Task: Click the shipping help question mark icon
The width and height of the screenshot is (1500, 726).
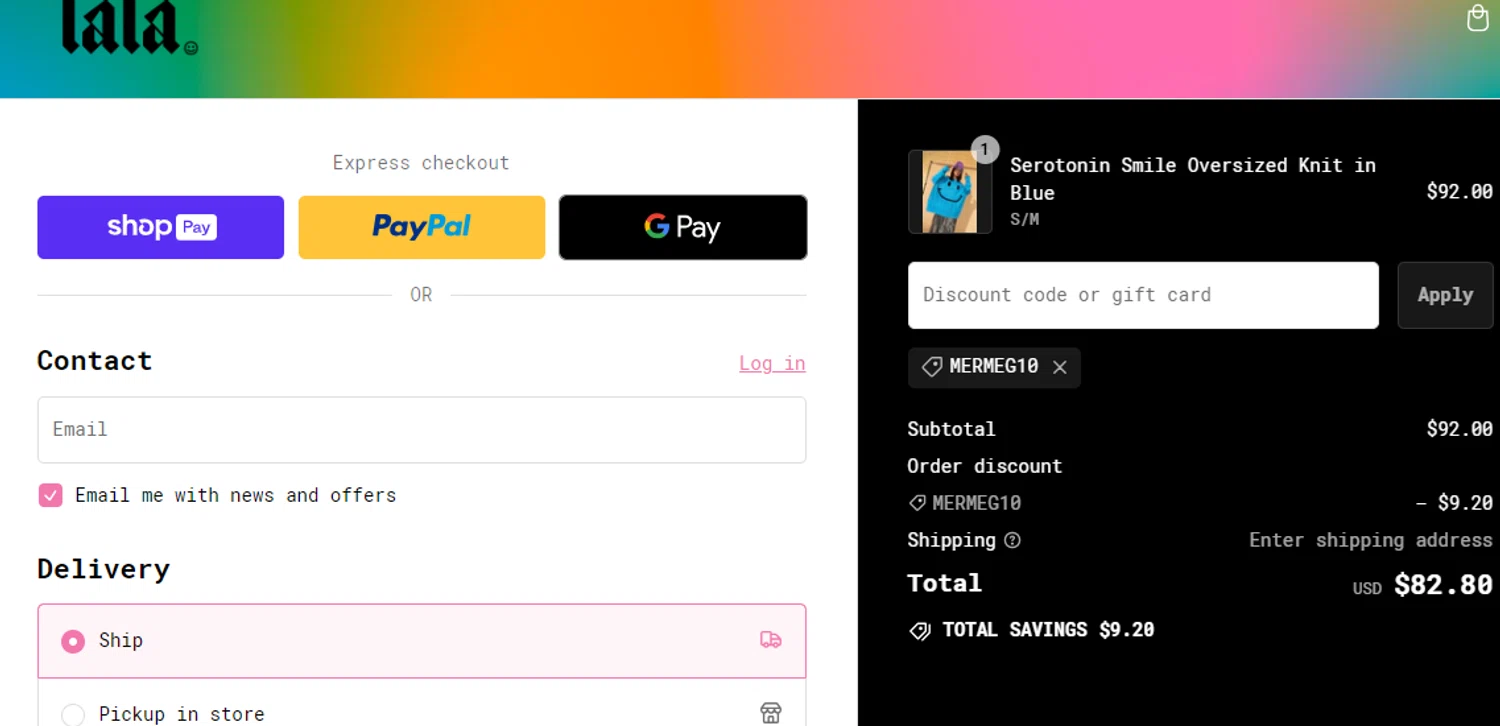Action: click(1012, 540)
